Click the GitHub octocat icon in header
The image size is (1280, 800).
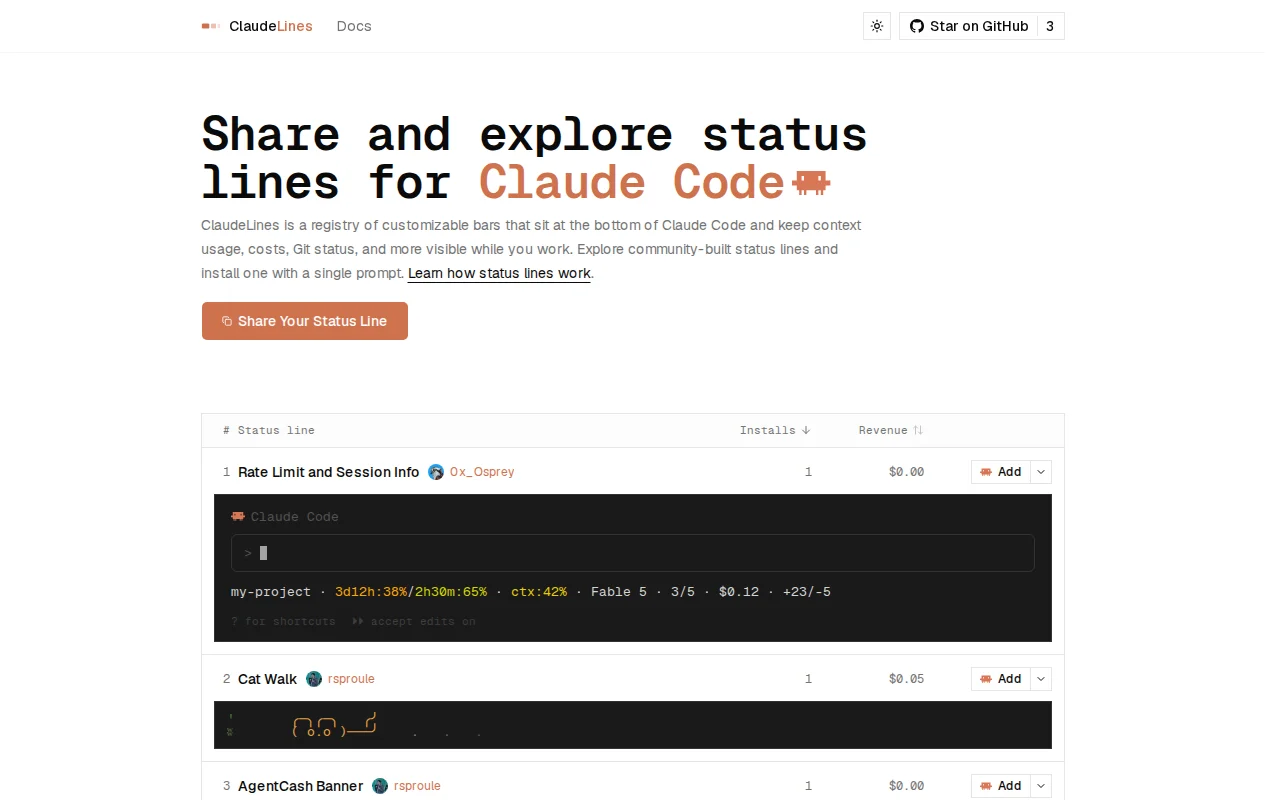click(x=917, y=26)
